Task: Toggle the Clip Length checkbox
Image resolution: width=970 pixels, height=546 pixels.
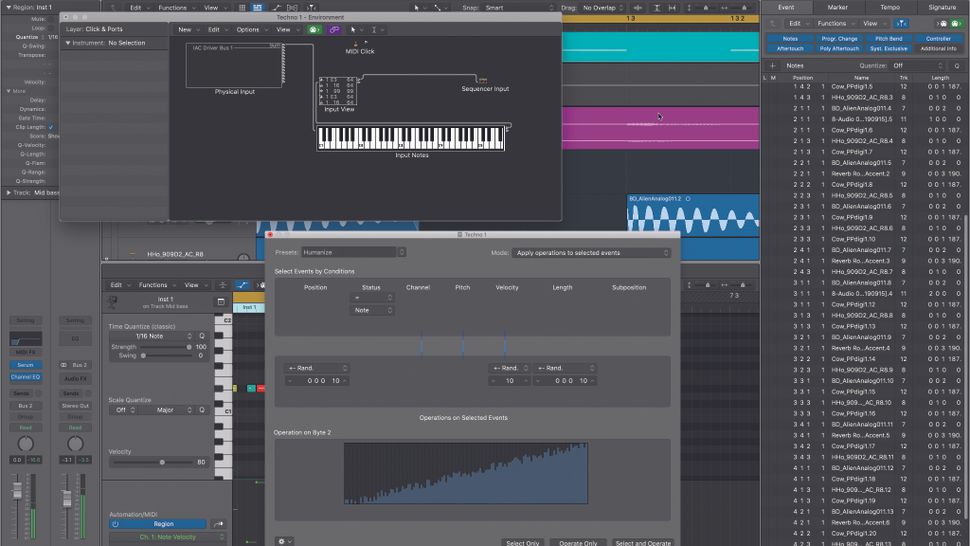Action: 51,127
